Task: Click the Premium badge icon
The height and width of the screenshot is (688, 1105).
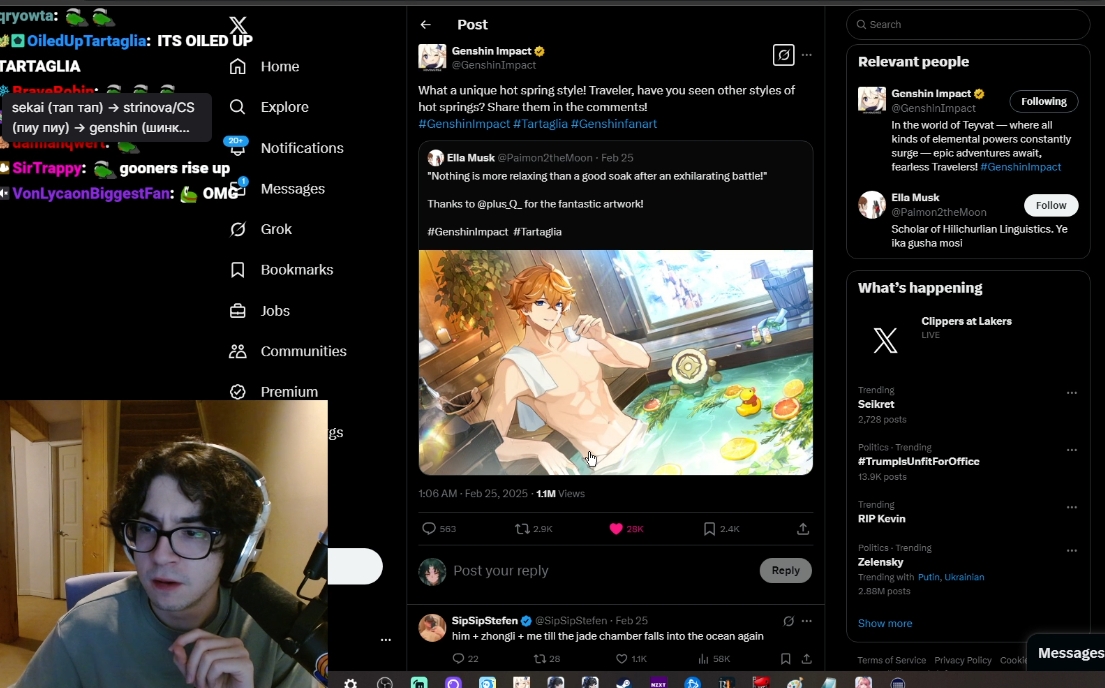Action: (x=238, y=391)
